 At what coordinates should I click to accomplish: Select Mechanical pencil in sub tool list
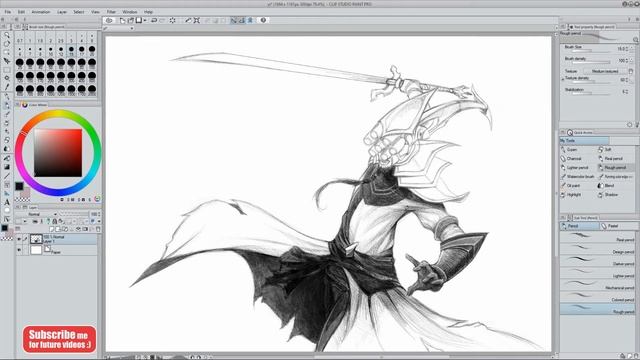click(598, 285)
